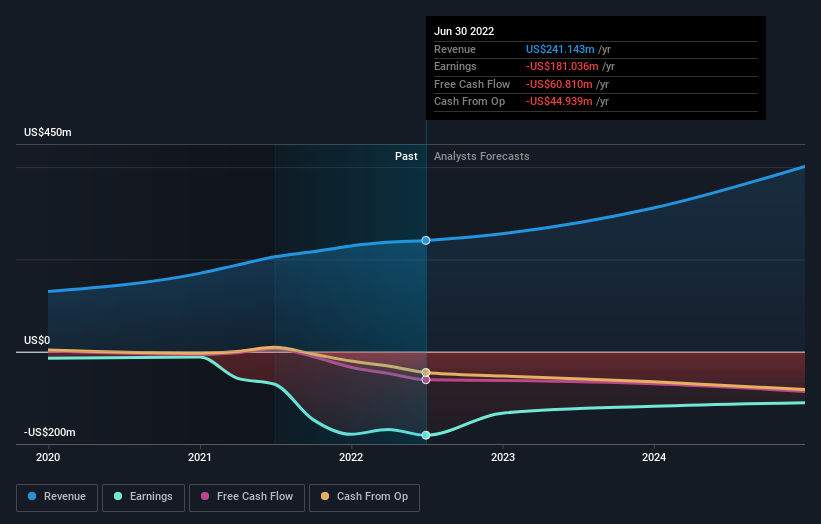Viewport: 821px width, 524px height.
Task: Click the Jun 30 2022 tooltip date
Action: [464, 31]
